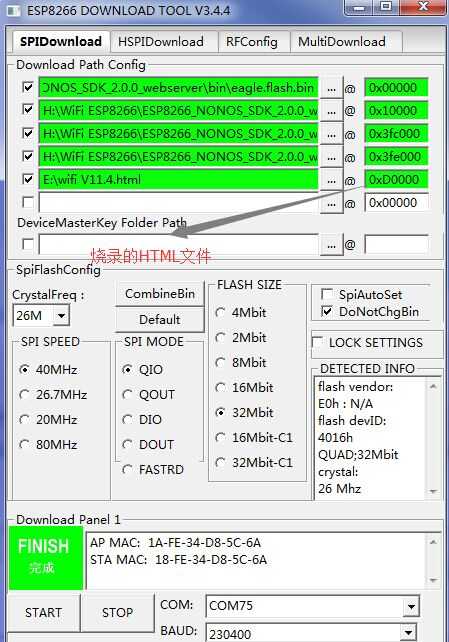Click the STA MAC address text line
Viewport: 449px width, 642px height.
pyautogui.click(x=178, y=560)
